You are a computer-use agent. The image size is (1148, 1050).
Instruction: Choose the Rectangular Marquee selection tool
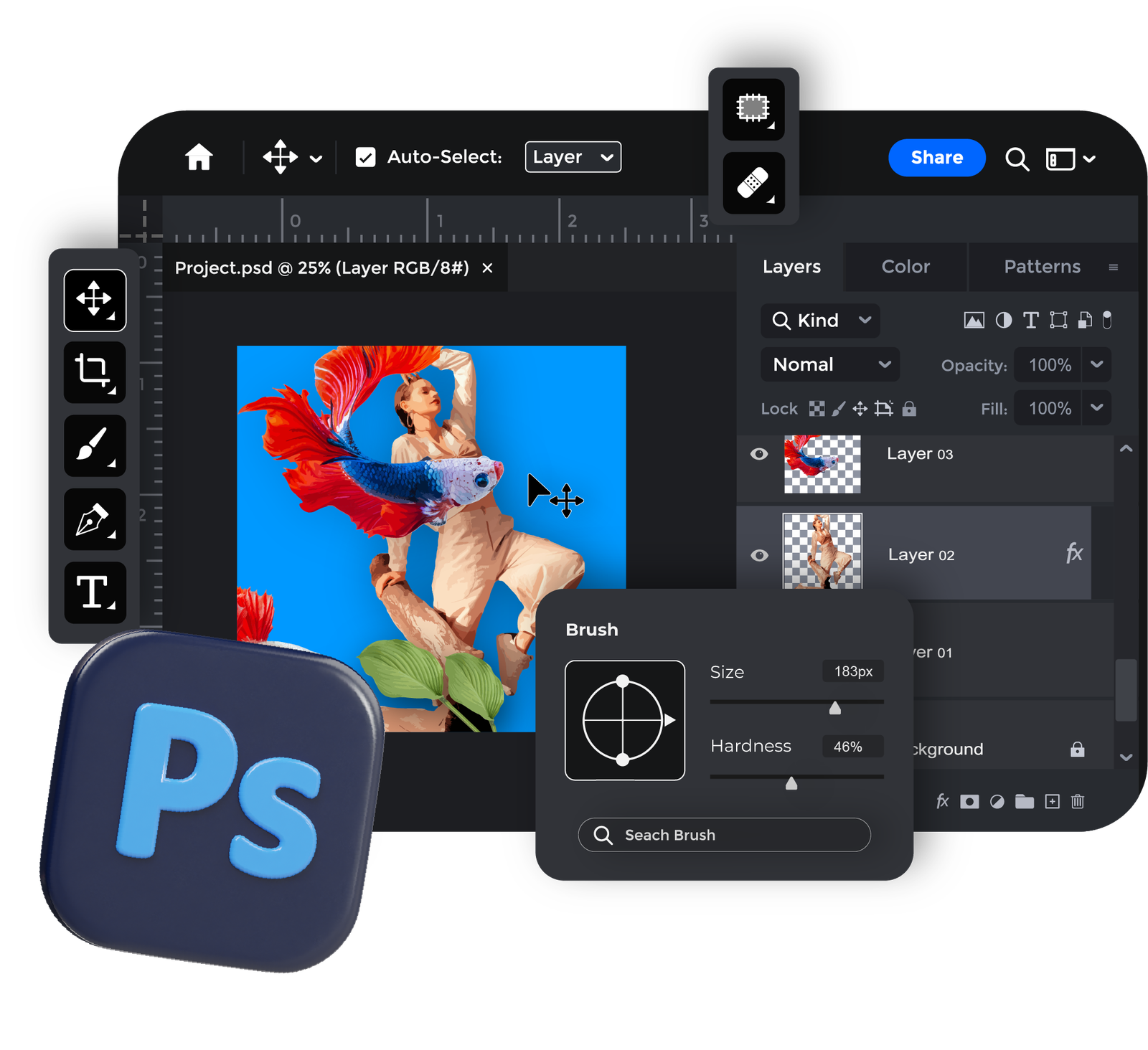pos(753,109)
